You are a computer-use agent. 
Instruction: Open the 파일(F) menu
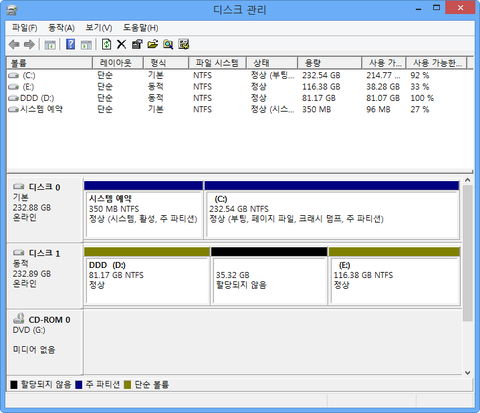tap(24, 28)
